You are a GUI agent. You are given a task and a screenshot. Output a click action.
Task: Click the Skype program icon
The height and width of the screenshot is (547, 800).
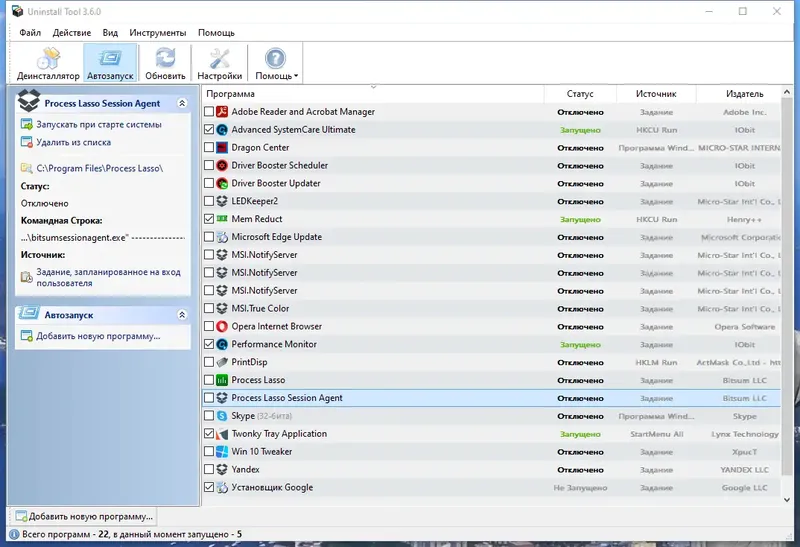pyautogui.click(x=222, y=416)
